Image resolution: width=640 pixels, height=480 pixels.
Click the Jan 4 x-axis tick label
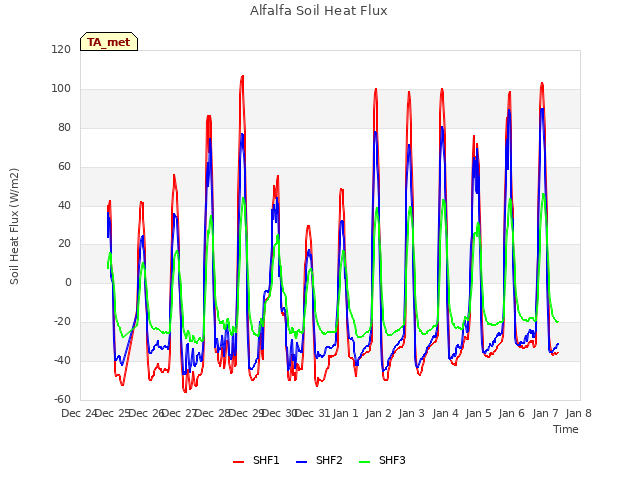tap(445, 413)
